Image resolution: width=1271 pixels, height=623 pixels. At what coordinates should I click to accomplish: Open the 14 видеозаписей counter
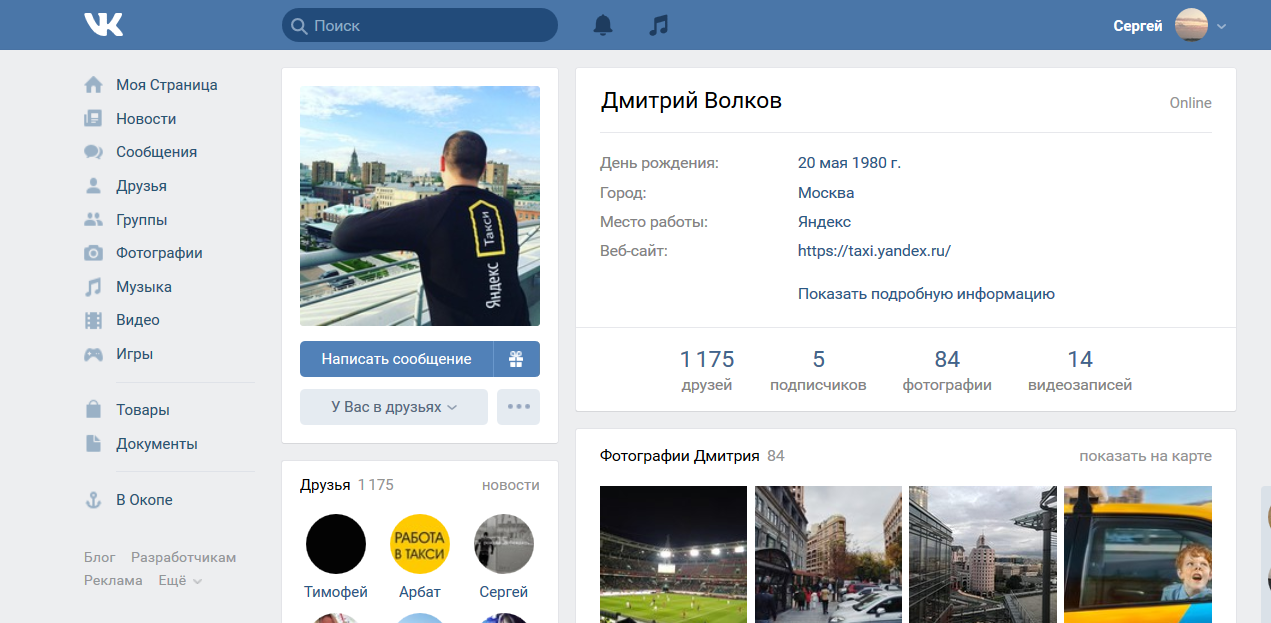(x=1080, y=371)
